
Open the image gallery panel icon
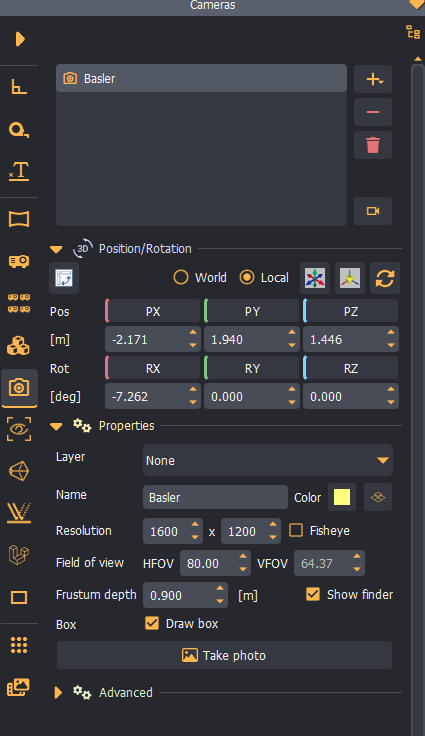pos(19,687)
